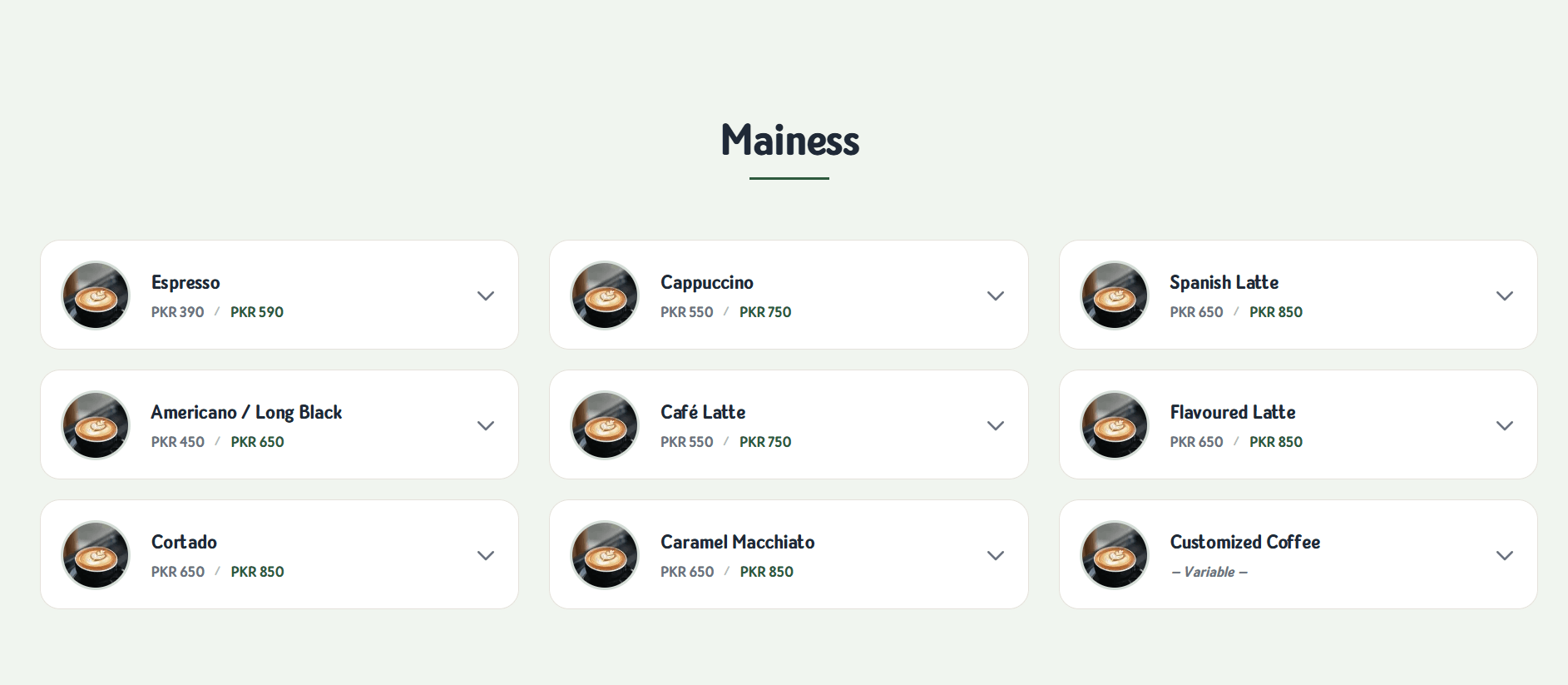Click the Customized Coffee title text

click(1244, 543)
